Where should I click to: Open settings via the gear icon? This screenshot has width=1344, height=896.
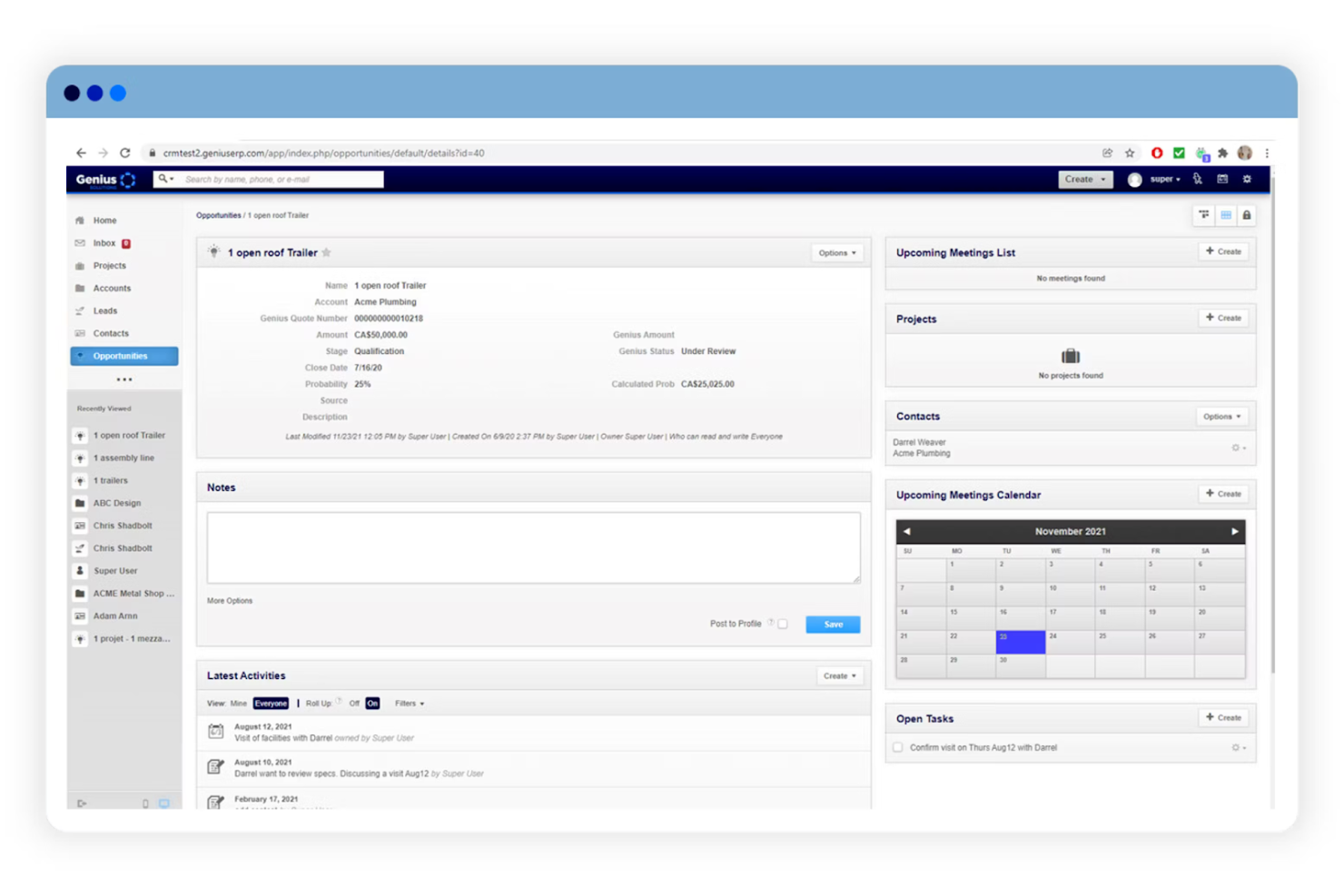click(x=1247, y=179)
